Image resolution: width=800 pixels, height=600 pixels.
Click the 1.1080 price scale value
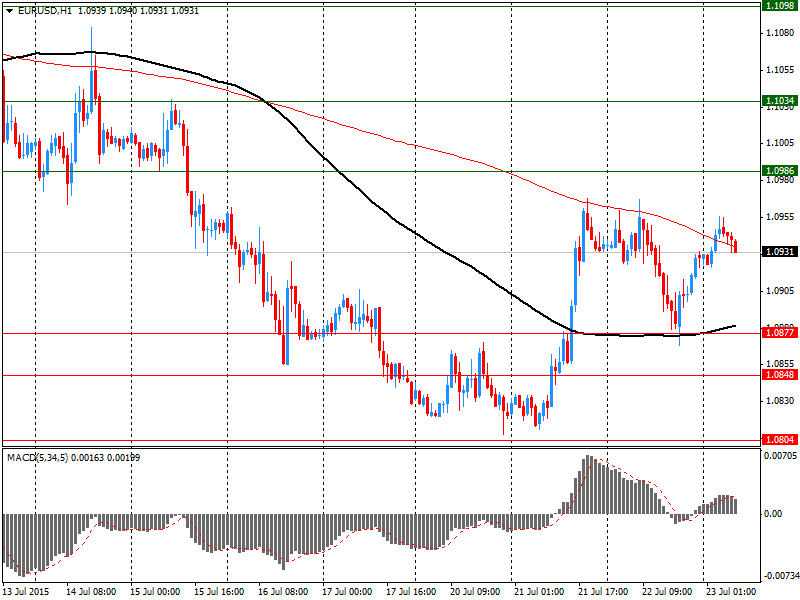781,33
